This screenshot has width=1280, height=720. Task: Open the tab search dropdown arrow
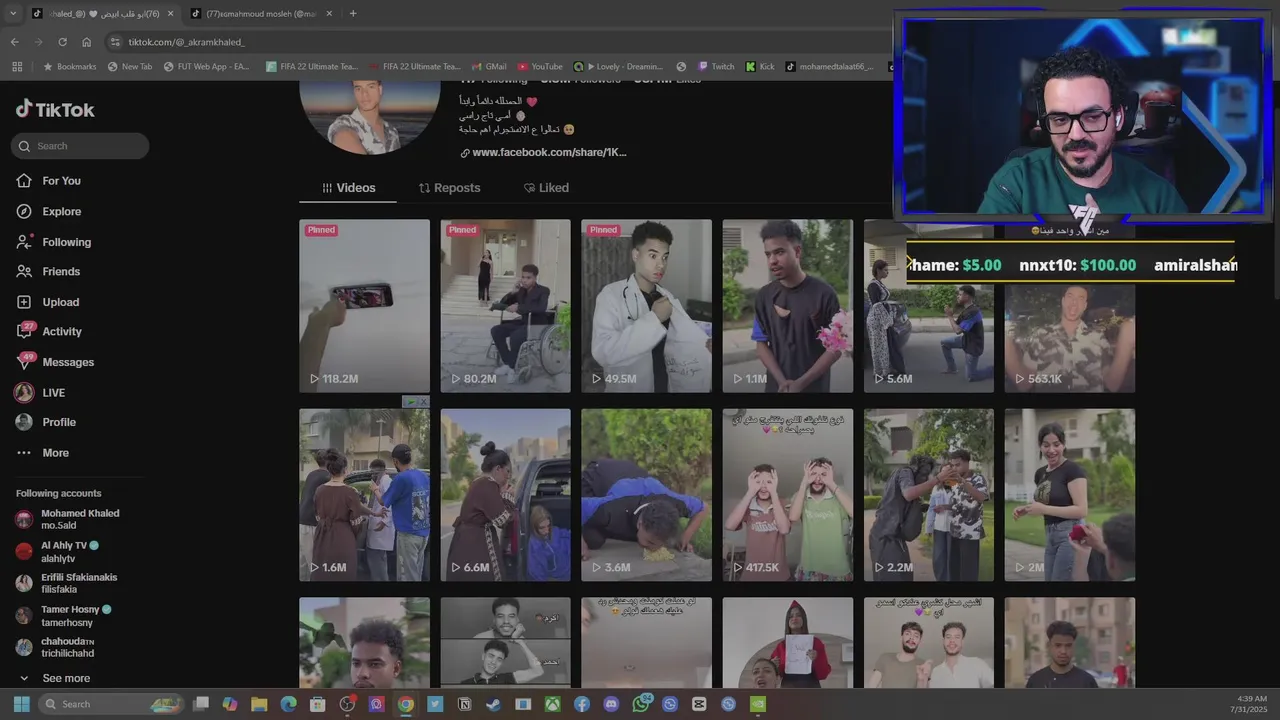(x=13, y=13)
